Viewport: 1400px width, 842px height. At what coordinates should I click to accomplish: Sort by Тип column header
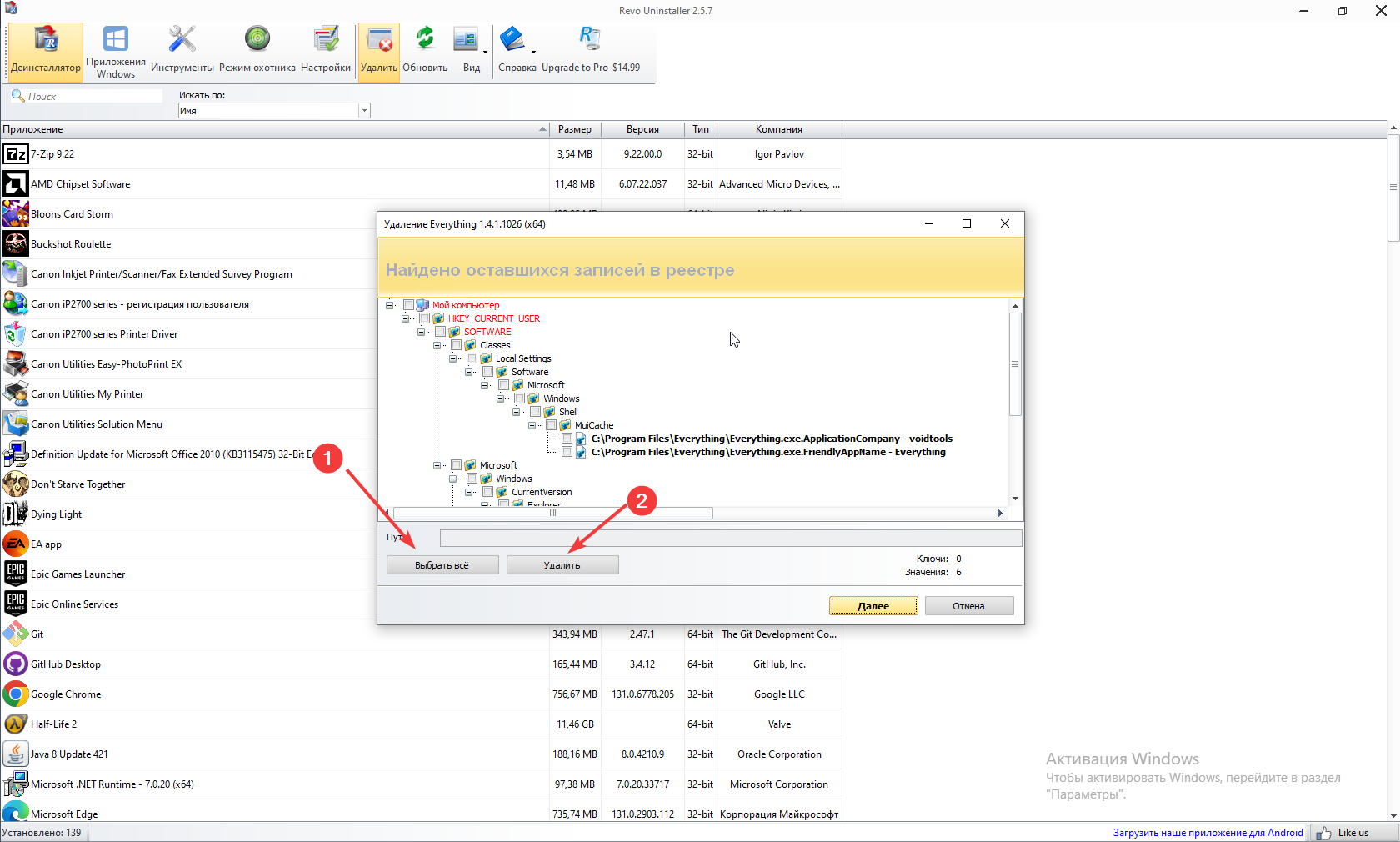[701, 129]
